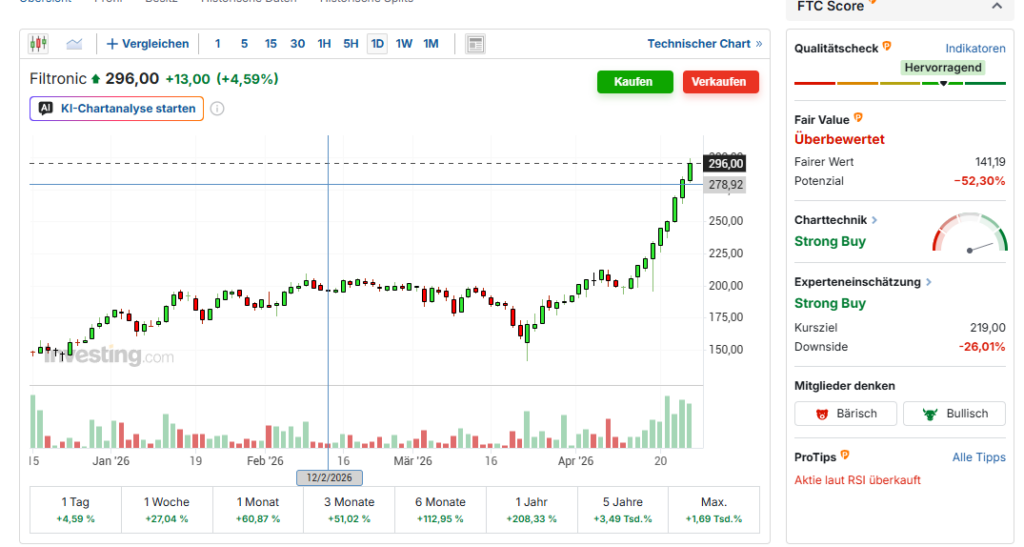Collapse the FTC Score panel

coord(996,7)
